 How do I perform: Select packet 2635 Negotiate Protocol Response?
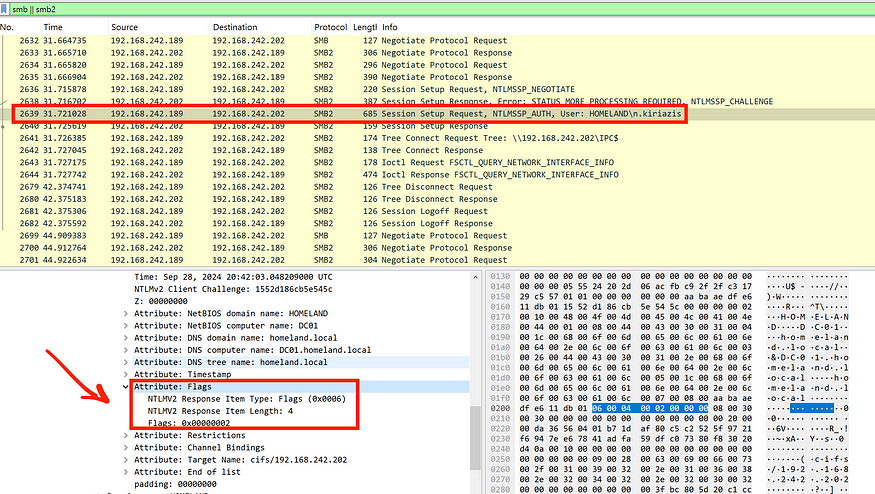pyautogui.click(x=438, y=78)
